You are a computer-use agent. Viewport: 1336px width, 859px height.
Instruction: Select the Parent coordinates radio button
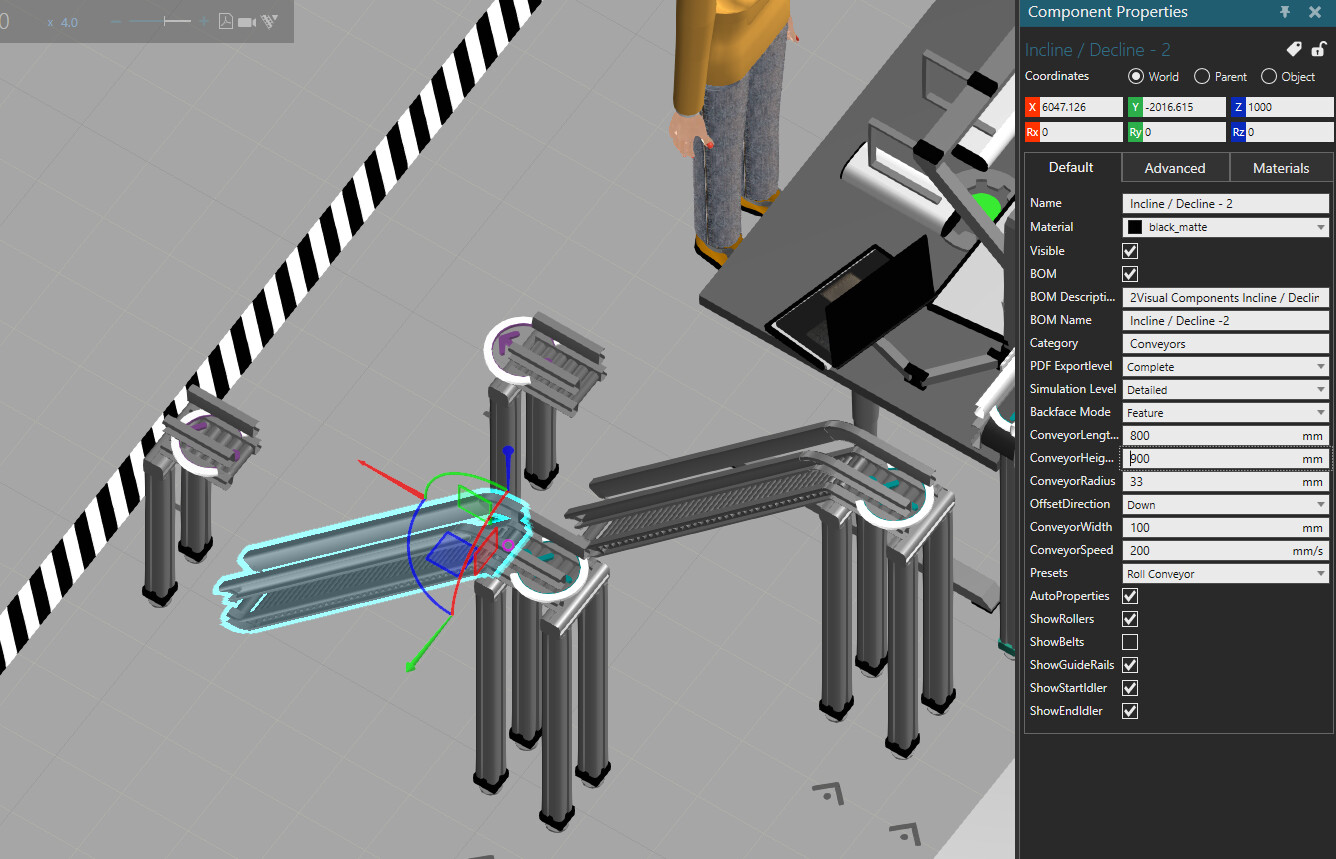click(1202, 77)
